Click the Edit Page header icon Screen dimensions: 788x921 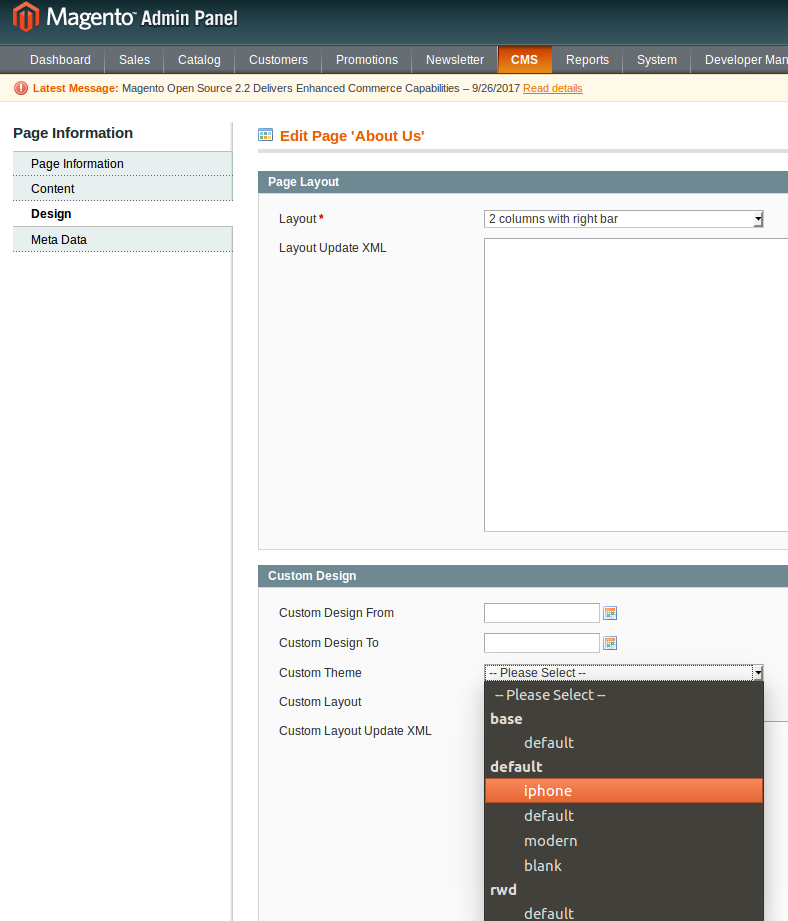[x=266, y=135]
